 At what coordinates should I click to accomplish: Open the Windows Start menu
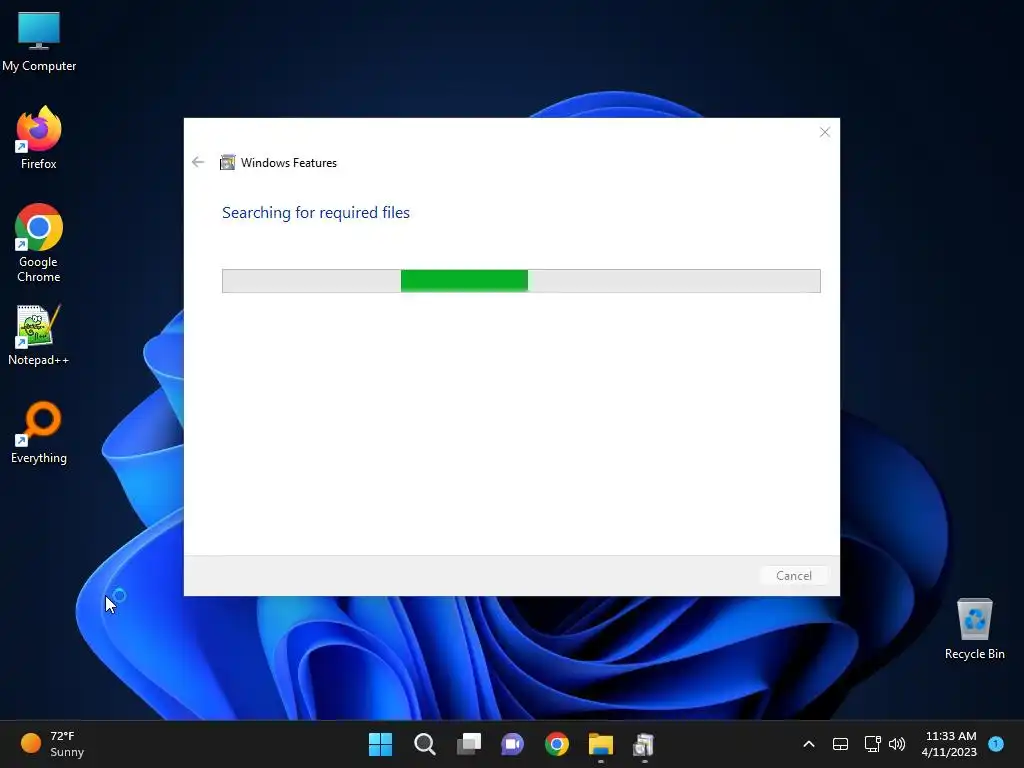[x=381, y=744]
